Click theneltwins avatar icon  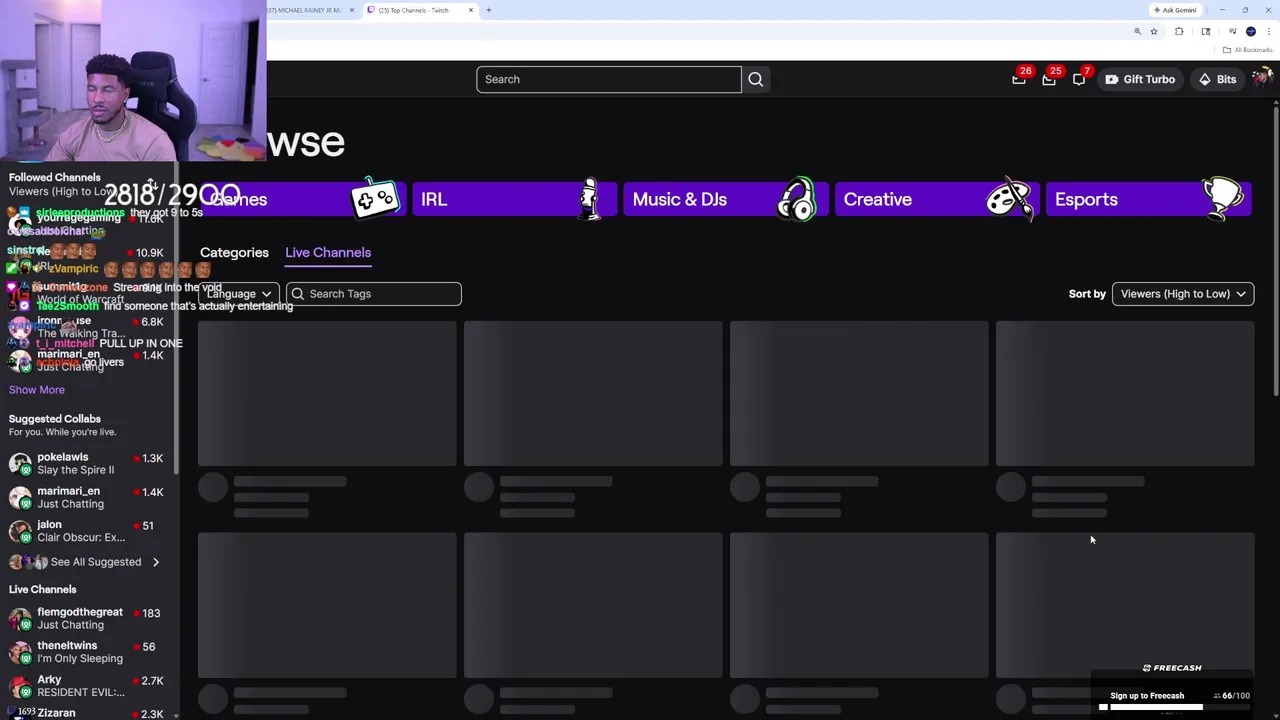tap(20, 653)
